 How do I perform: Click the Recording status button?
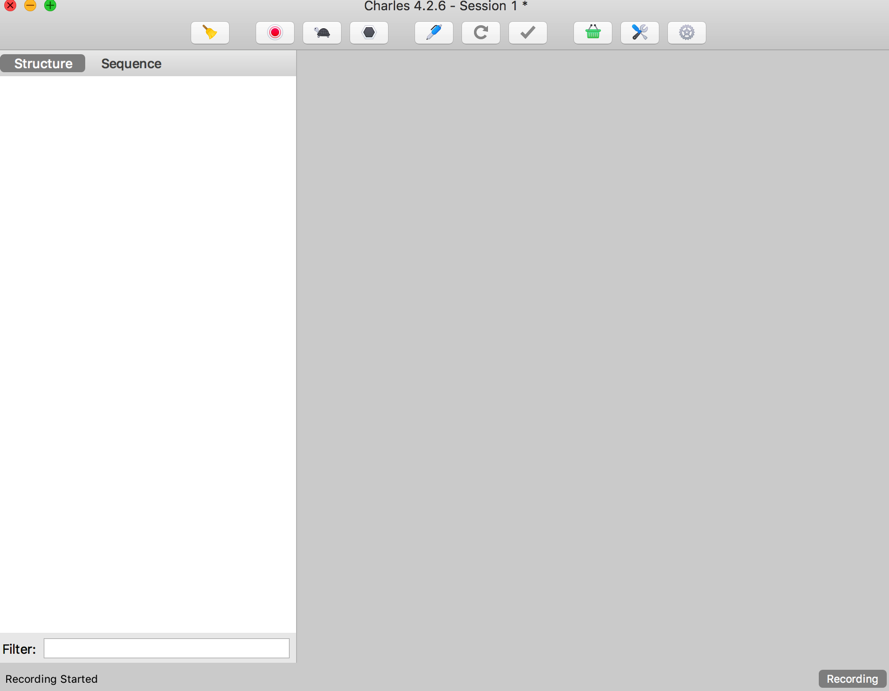852,679
